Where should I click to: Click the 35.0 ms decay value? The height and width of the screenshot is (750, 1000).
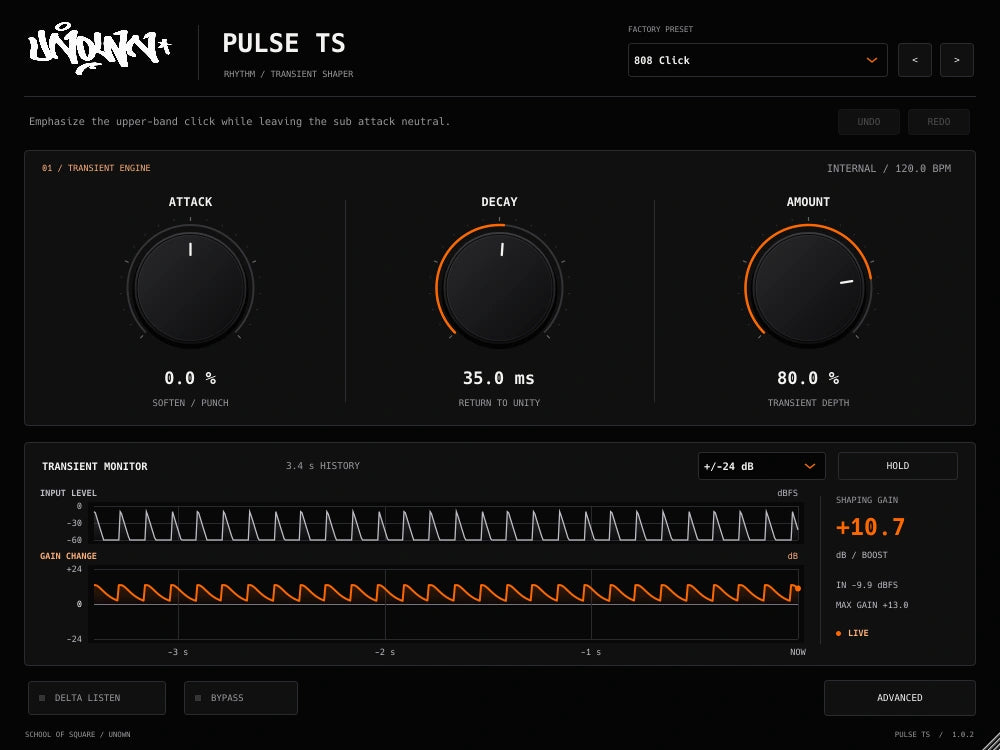pos(499,378)
